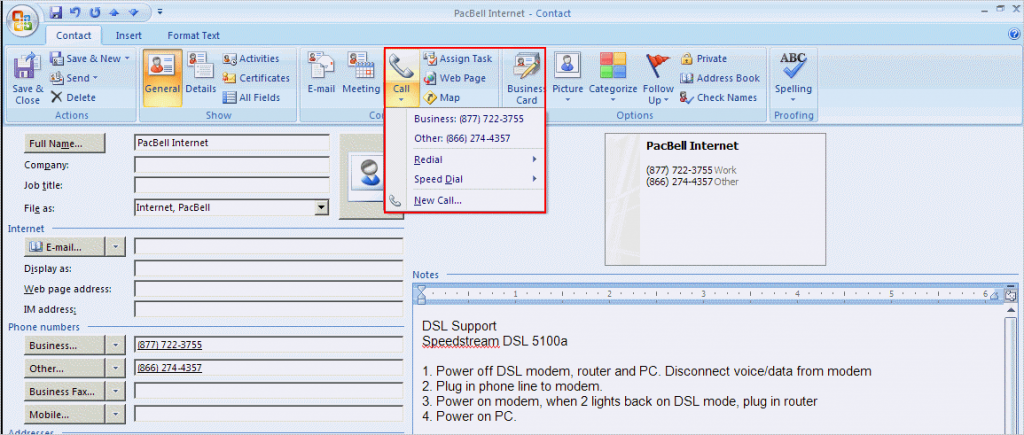Open the Follow Up flag menu
The height and width of the screenshot is (435, 1024).
tap(658, 78)
